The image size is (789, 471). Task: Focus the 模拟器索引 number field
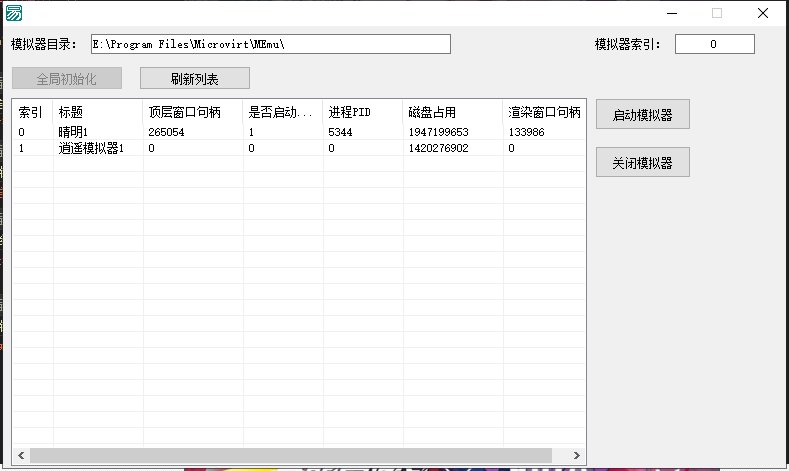coord(714,44)
